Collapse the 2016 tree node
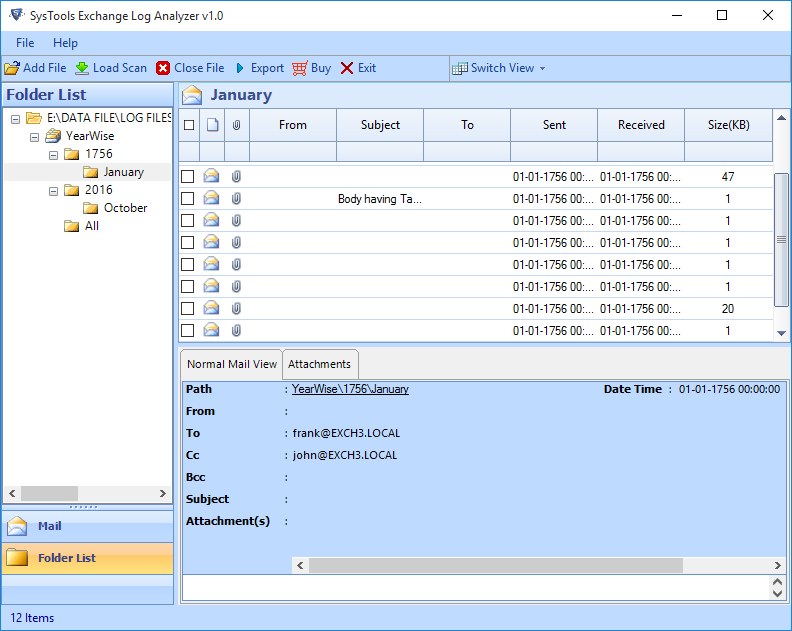Image resolution: width=792 pixels, height=631 pixels. click(53, 191)
